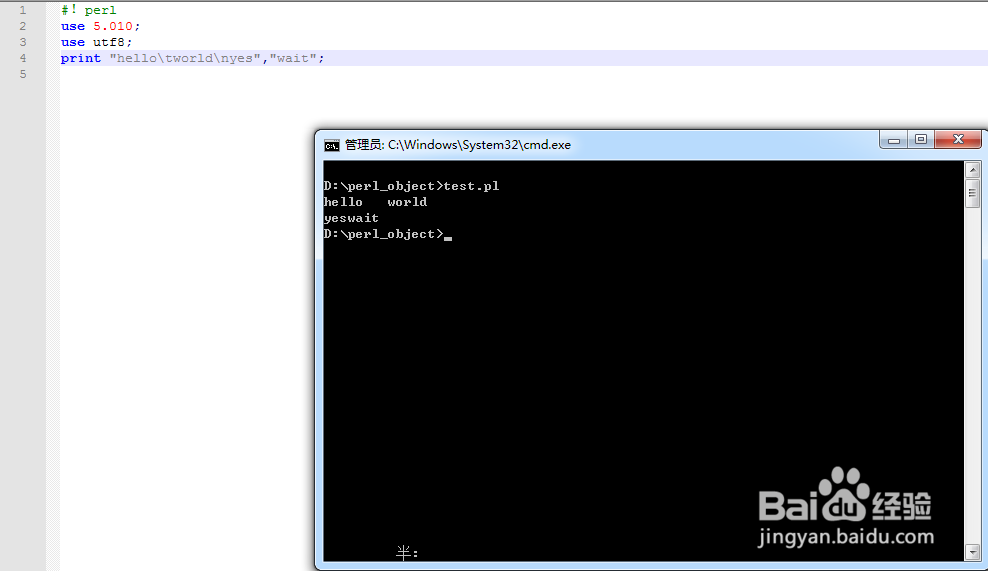Click line number 2 in editor gutter
The width and height of the screenshot is (988, 571).
pos(23,26)
